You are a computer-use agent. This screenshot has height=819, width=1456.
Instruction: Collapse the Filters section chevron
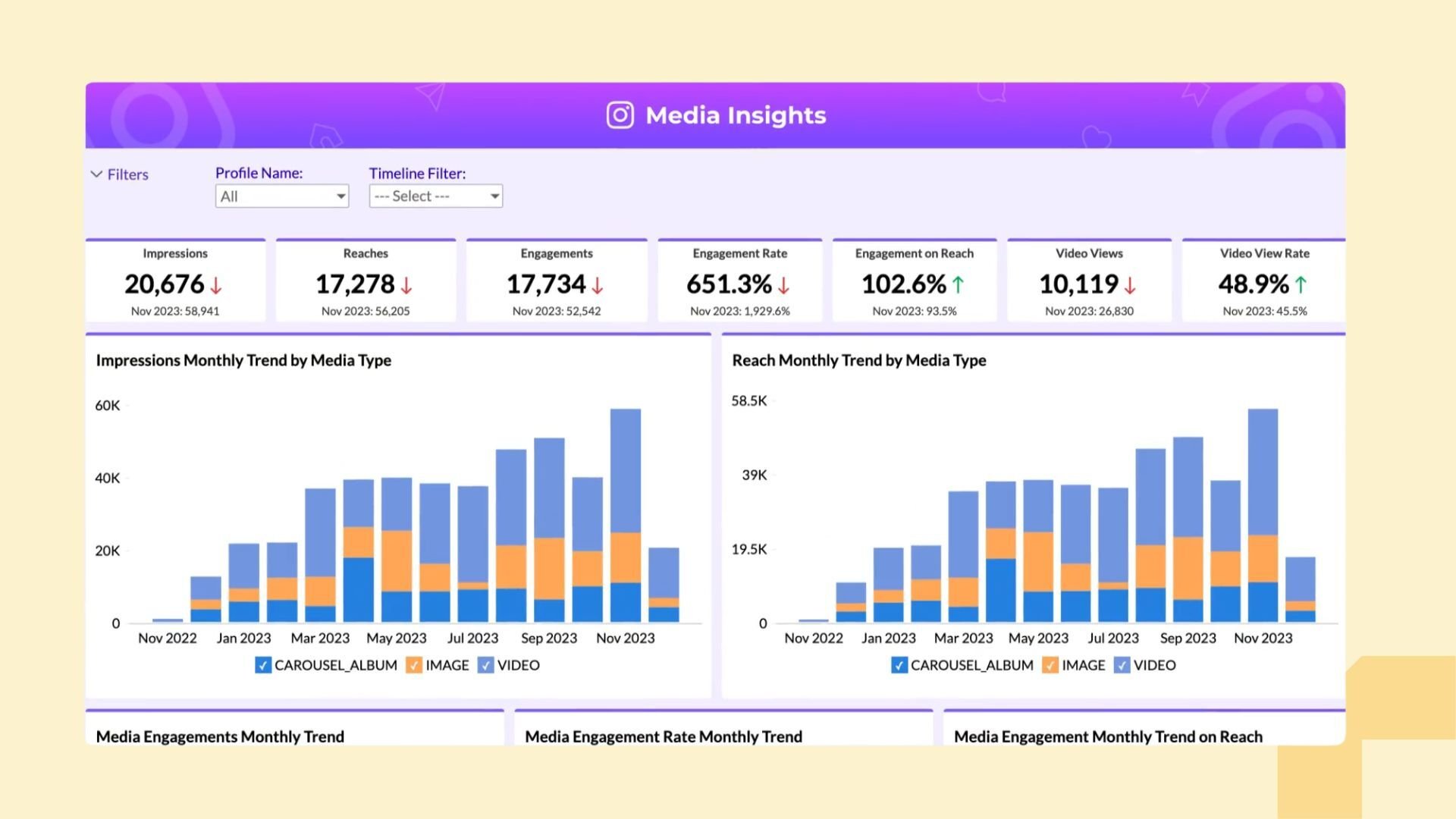96,174
